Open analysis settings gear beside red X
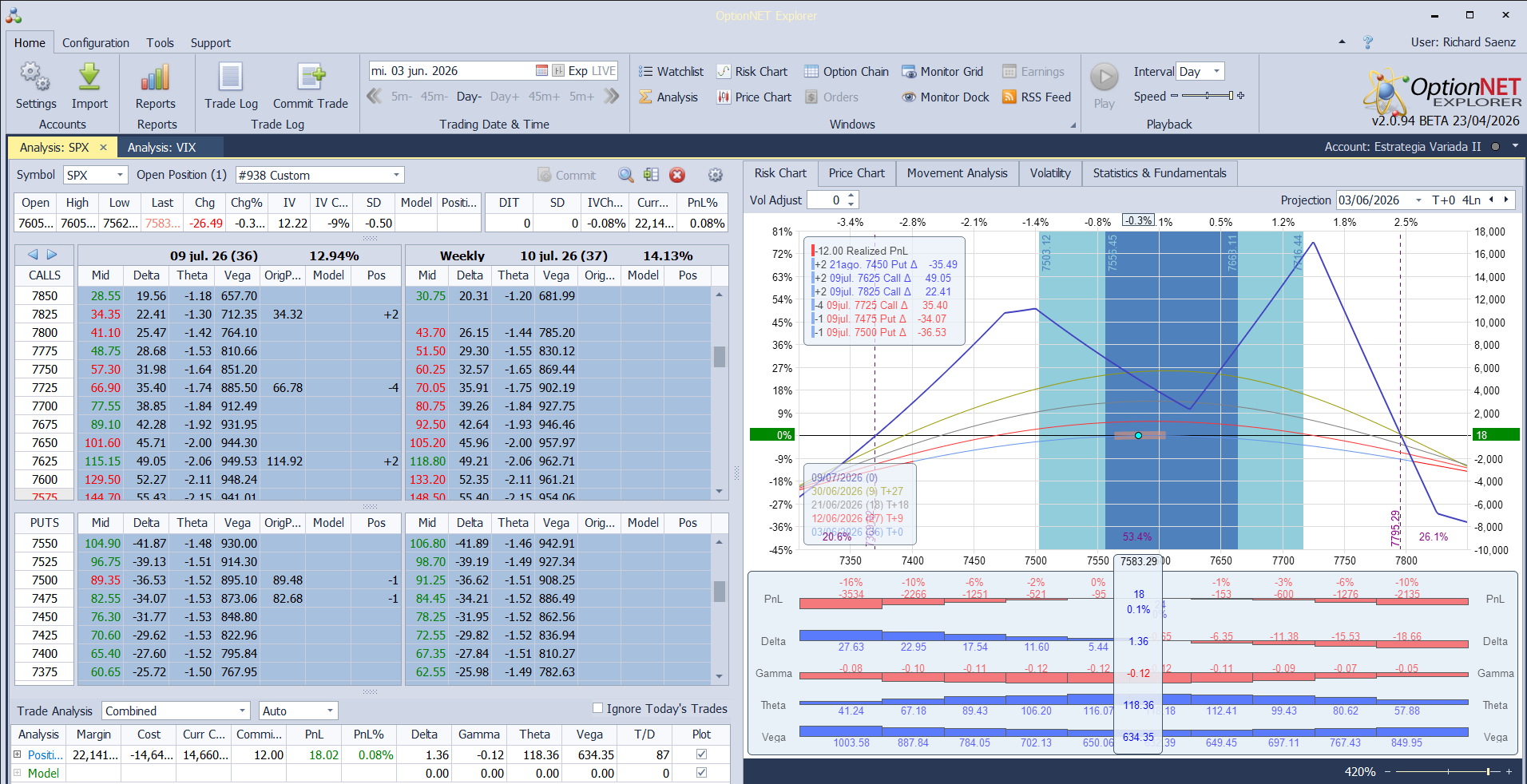The height and width of the screenshot is (784, 1527). [716, 175]
